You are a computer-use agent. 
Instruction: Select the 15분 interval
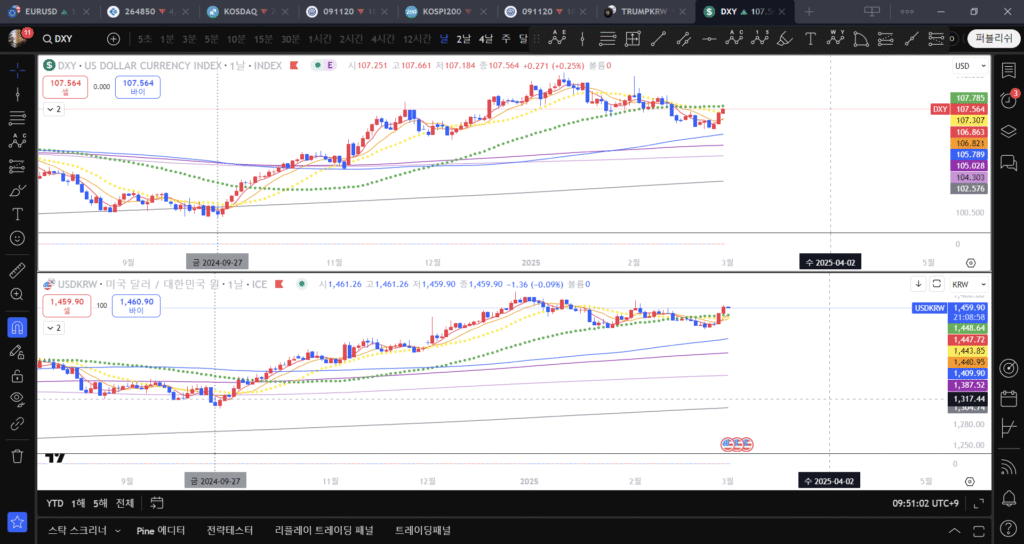(x=263, y=39)
